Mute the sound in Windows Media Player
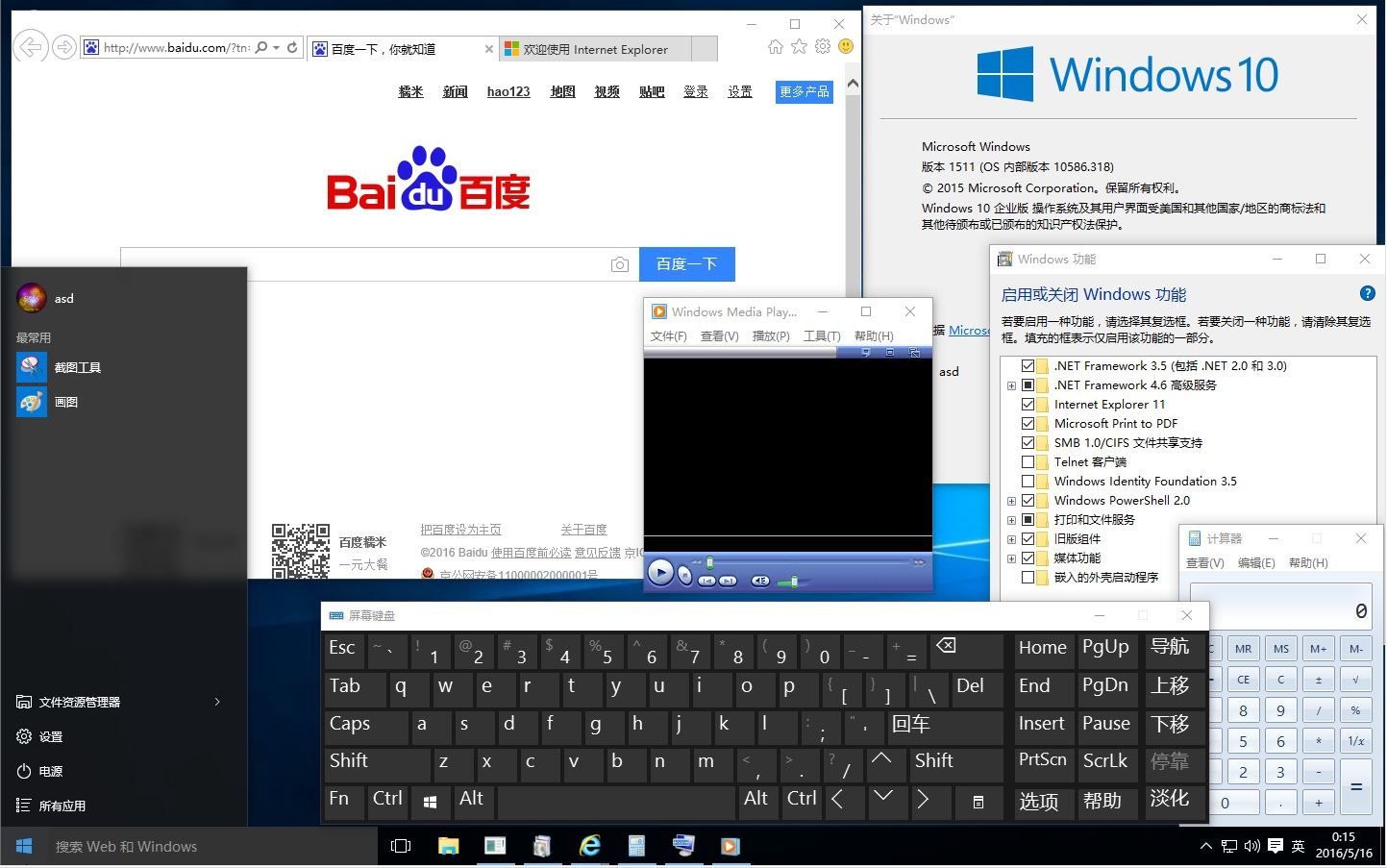Image resolution: width=1387 pixels, height=868 pixels. (x=760, y=581)
